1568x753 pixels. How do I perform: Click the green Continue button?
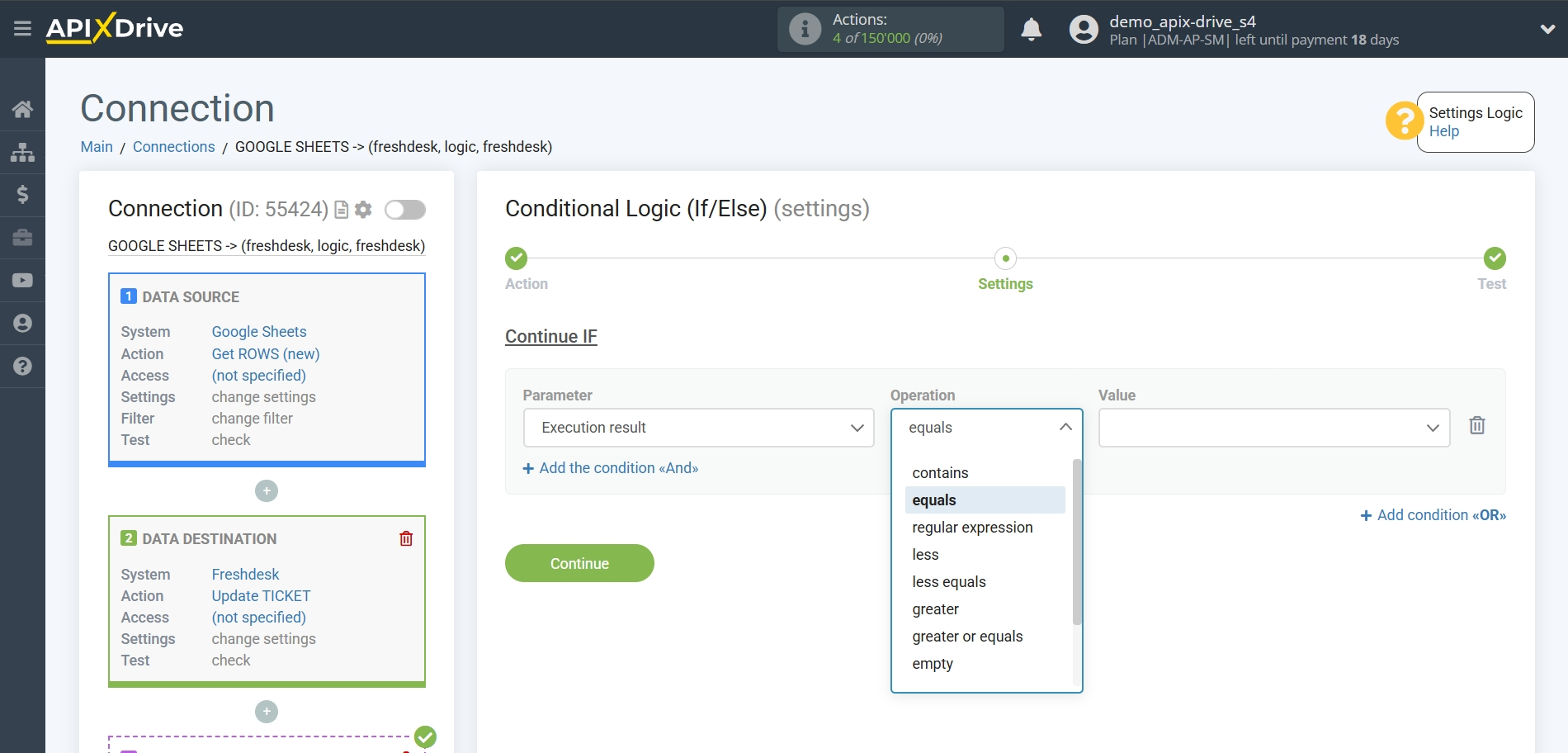[579, 563]
